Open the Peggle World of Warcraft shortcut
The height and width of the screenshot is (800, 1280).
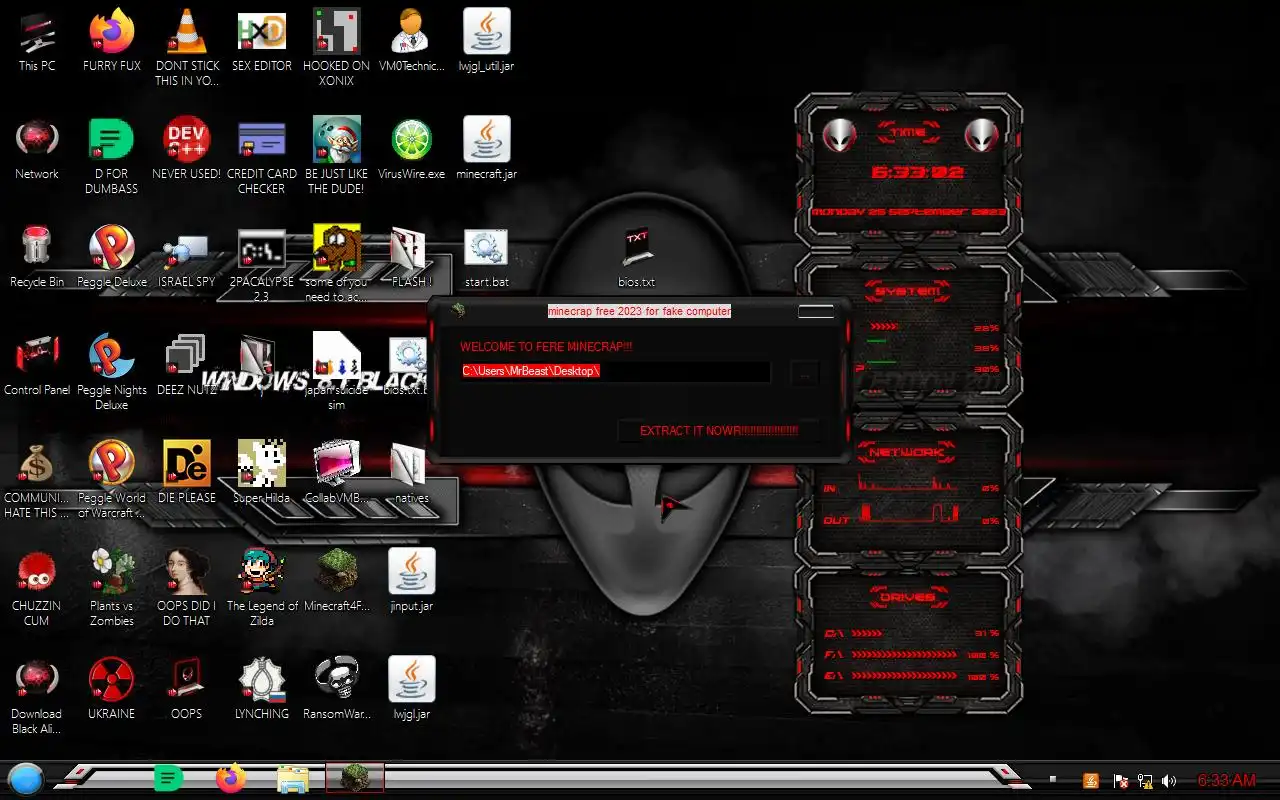pyautogui.click(x=112, y=479)
